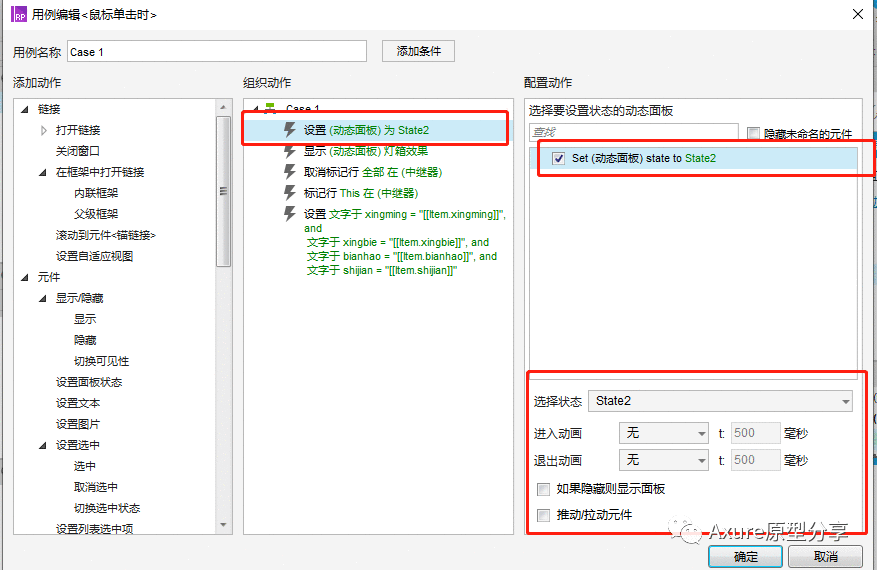Click the green Case 1 tree icon

pos(271,107)
